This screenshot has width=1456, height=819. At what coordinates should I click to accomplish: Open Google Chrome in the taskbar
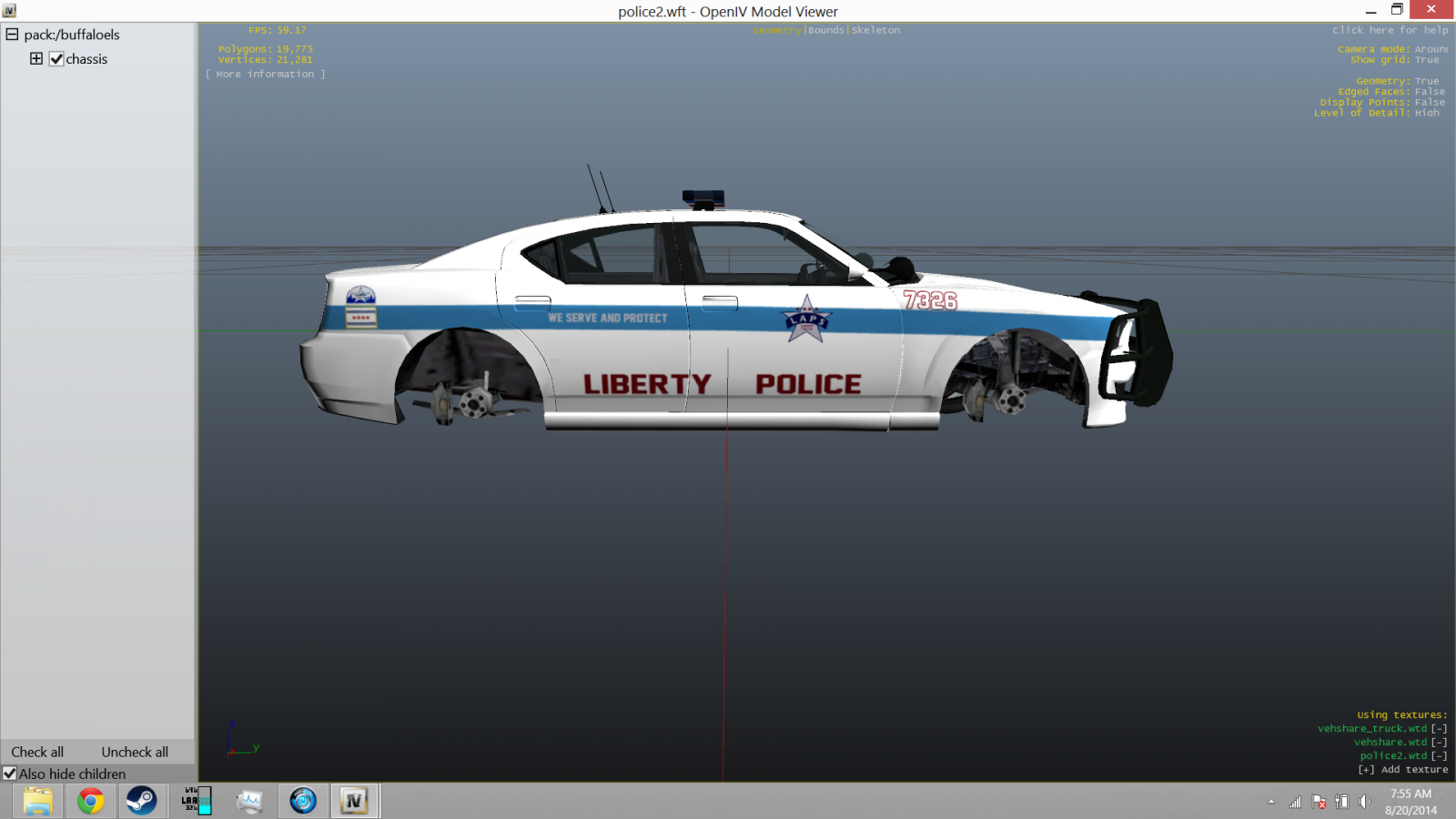pos(90,801)
